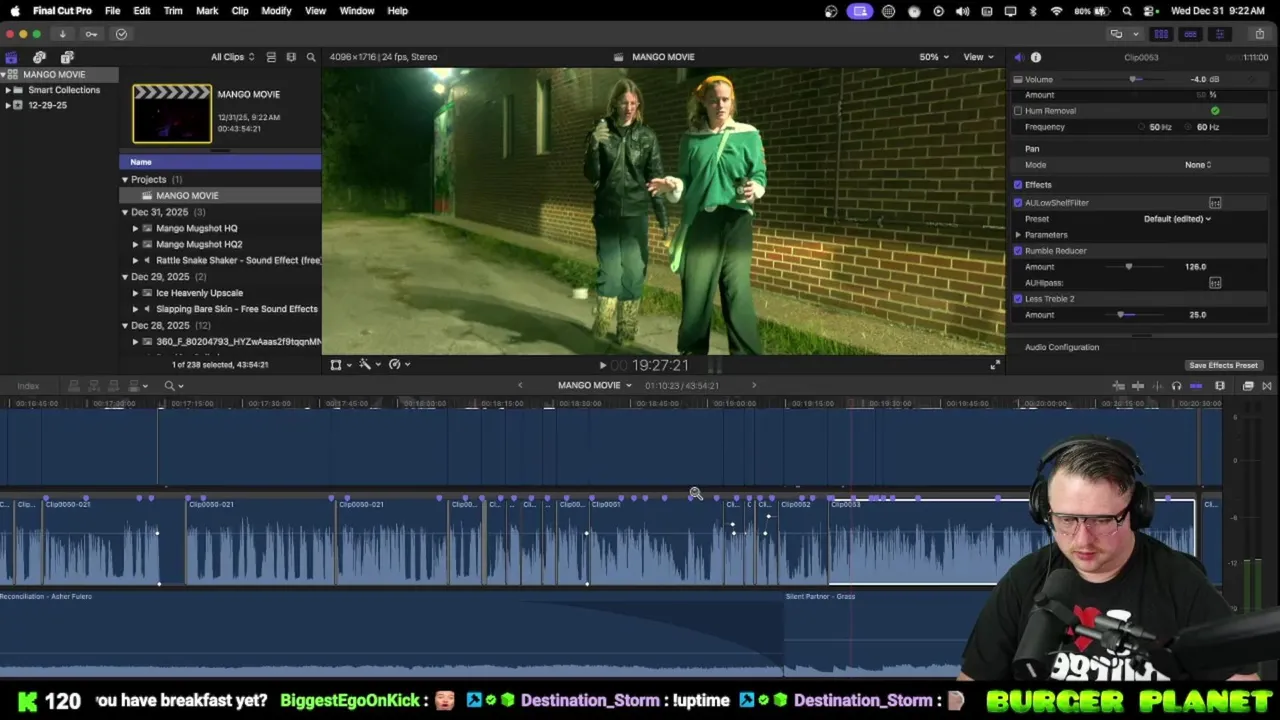
Task: Click the Import Media arrow icon
Action: point(62,34)
